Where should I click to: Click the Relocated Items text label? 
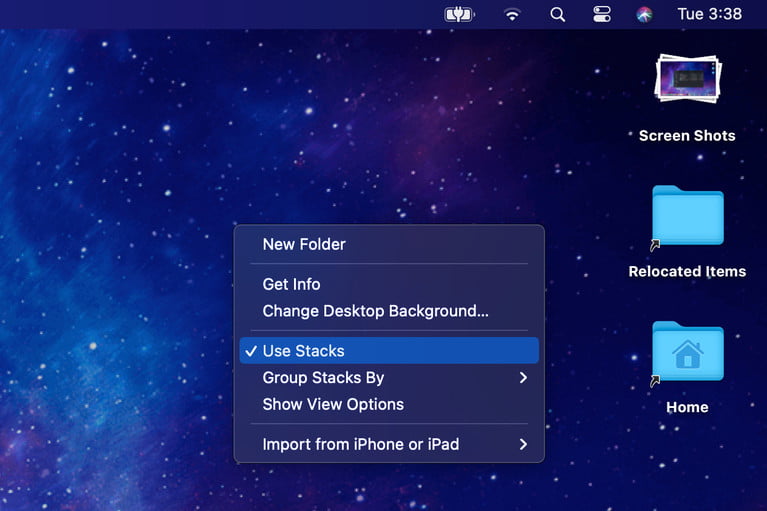pos(687,271)
